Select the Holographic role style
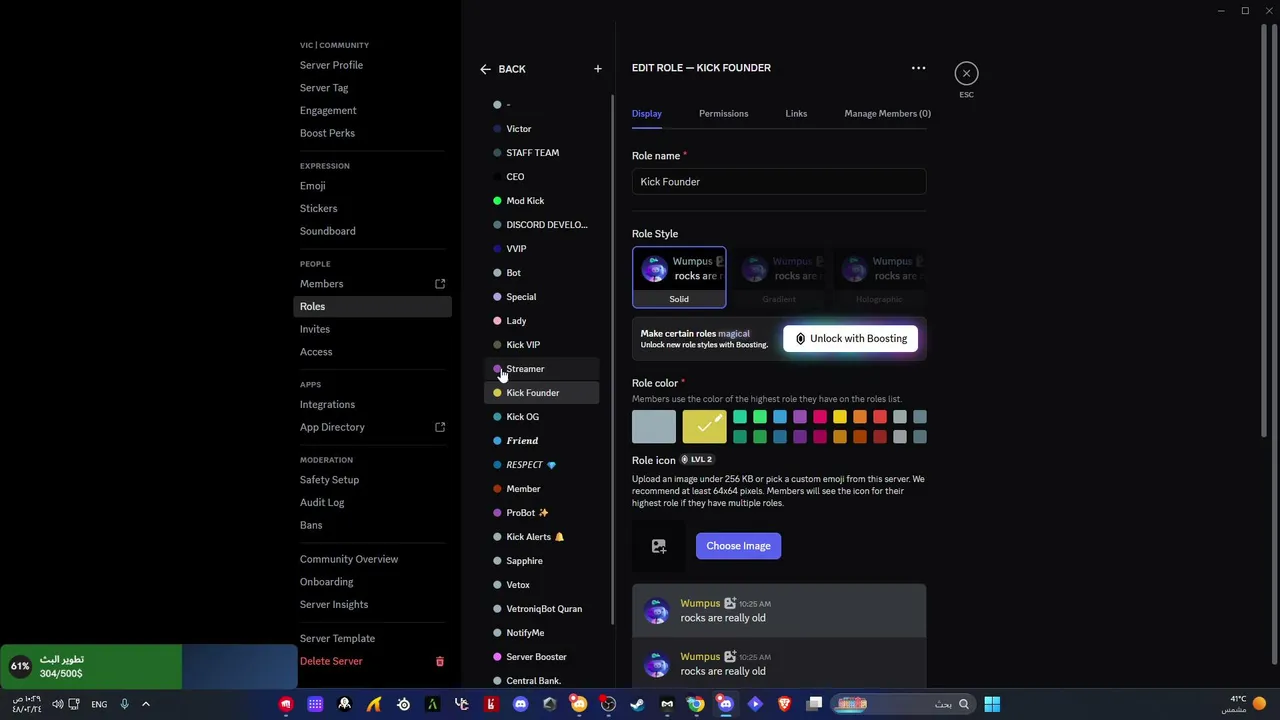This screenshot has width=1280, height=720. click(879, 277)
